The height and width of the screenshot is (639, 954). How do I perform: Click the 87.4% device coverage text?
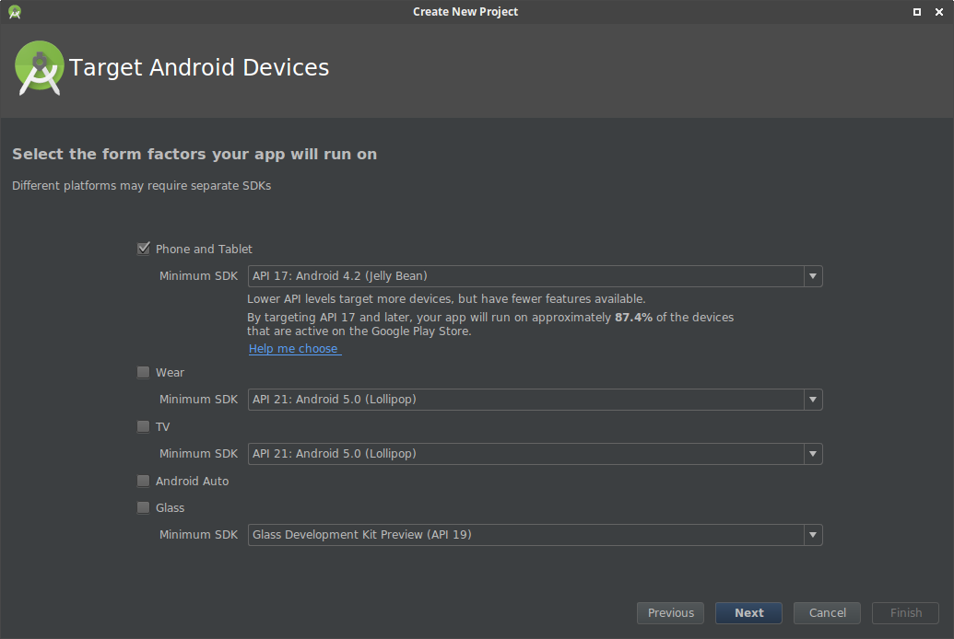[633, 317]
